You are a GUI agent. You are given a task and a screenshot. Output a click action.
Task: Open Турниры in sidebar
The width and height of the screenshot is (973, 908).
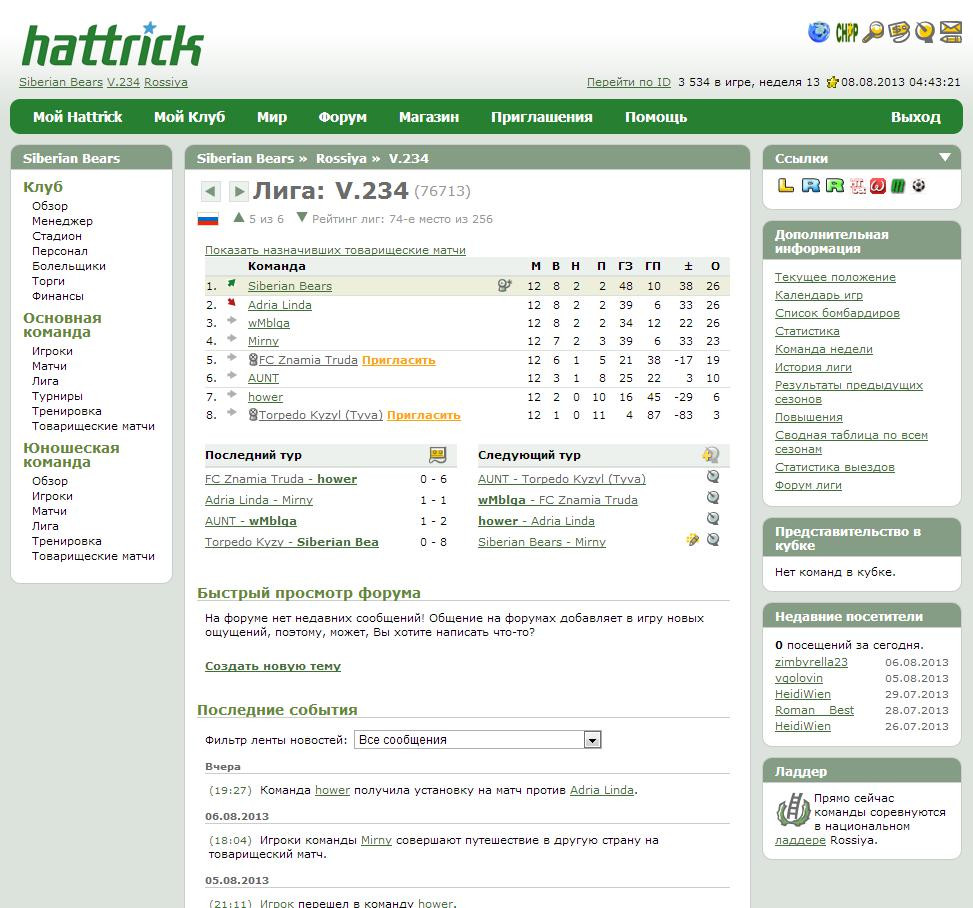[x=57, y=396]
